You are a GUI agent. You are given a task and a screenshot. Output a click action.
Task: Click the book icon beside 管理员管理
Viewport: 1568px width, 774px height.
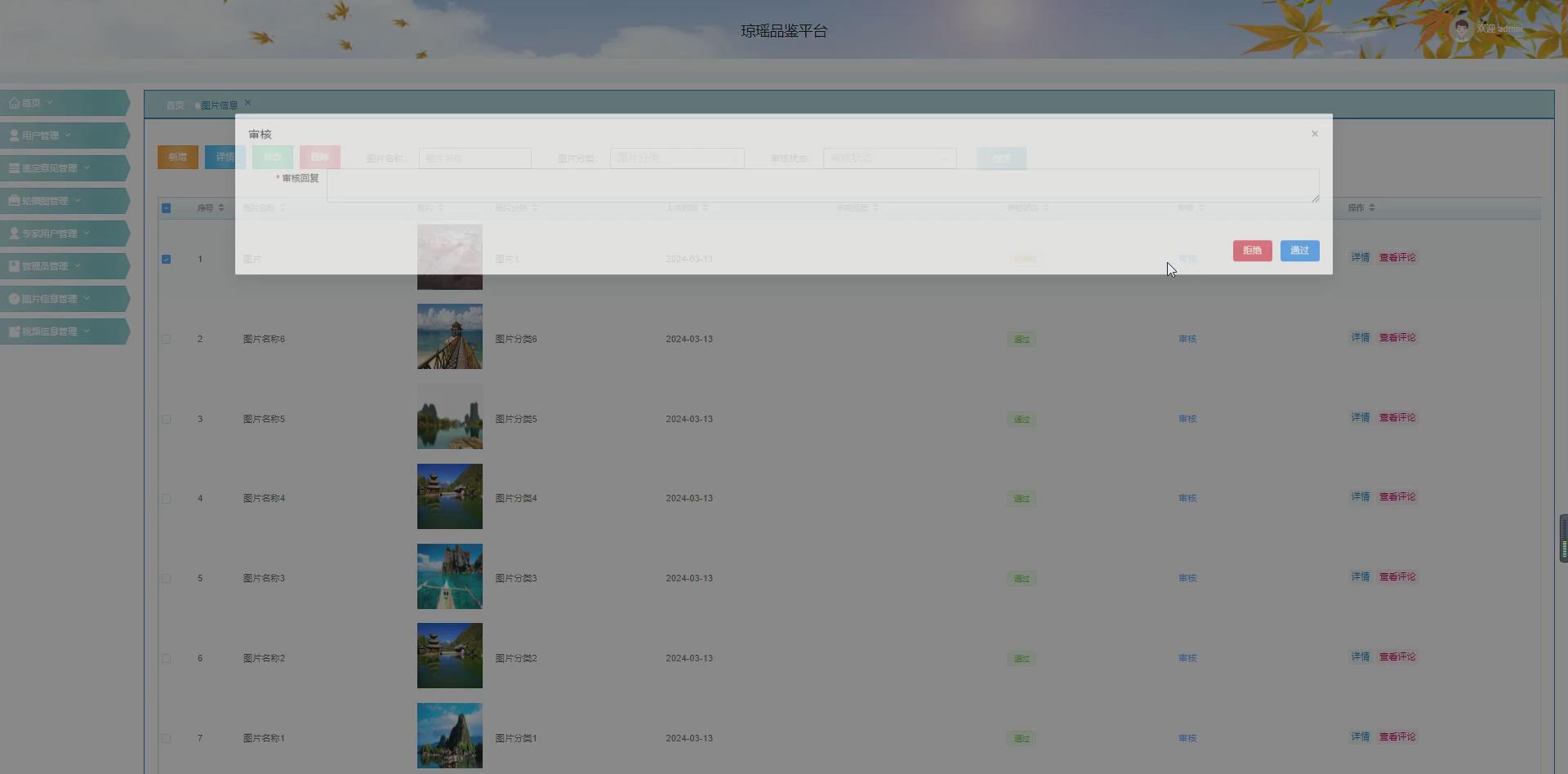(14, 266)
